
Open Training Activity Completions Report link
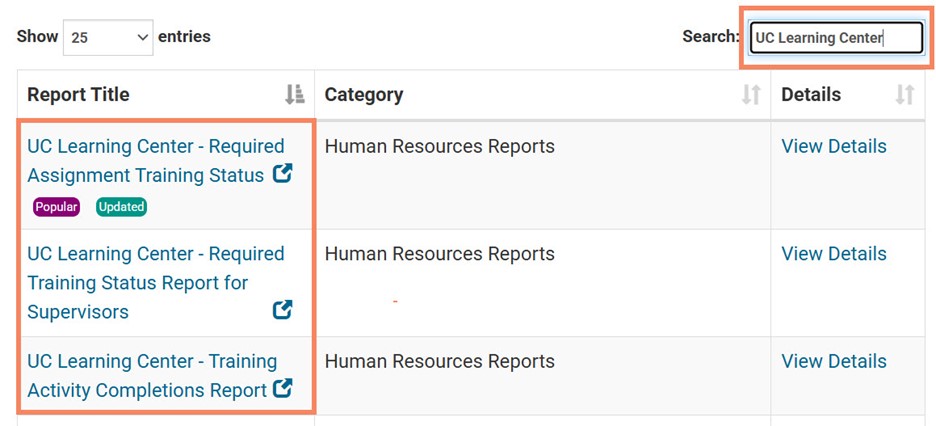point(152,375)
